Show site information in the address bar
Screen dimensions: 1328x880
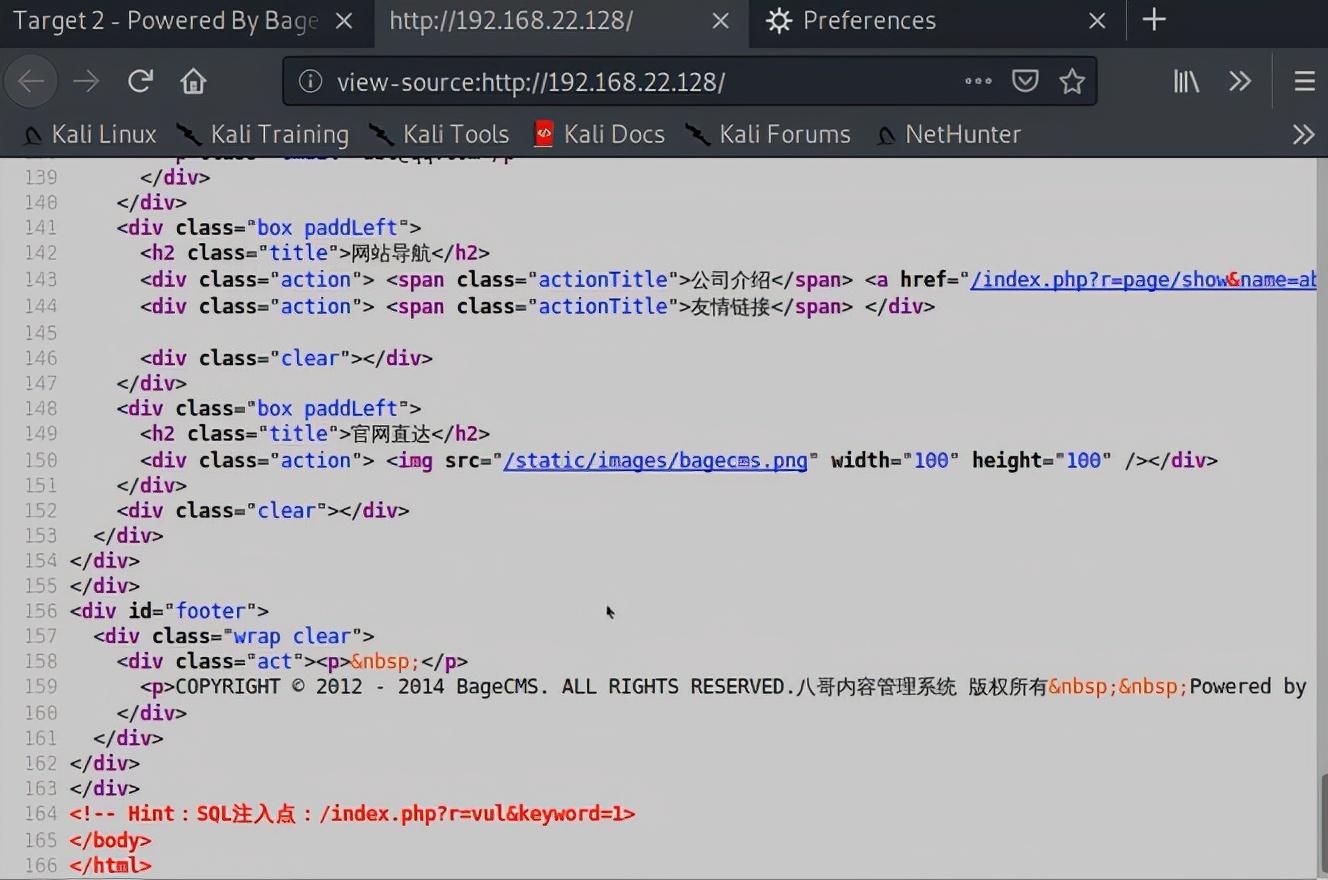click(x=311, y=81)
